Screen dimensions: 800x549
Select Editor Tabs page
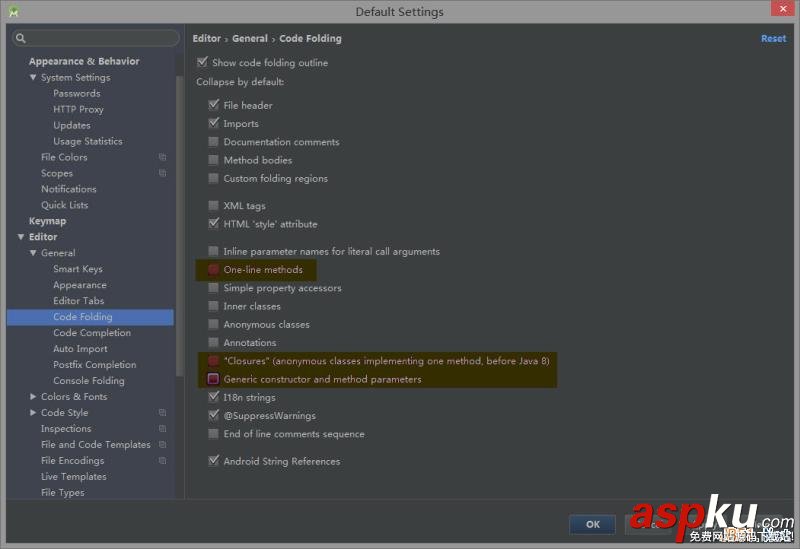pos(79,301)
